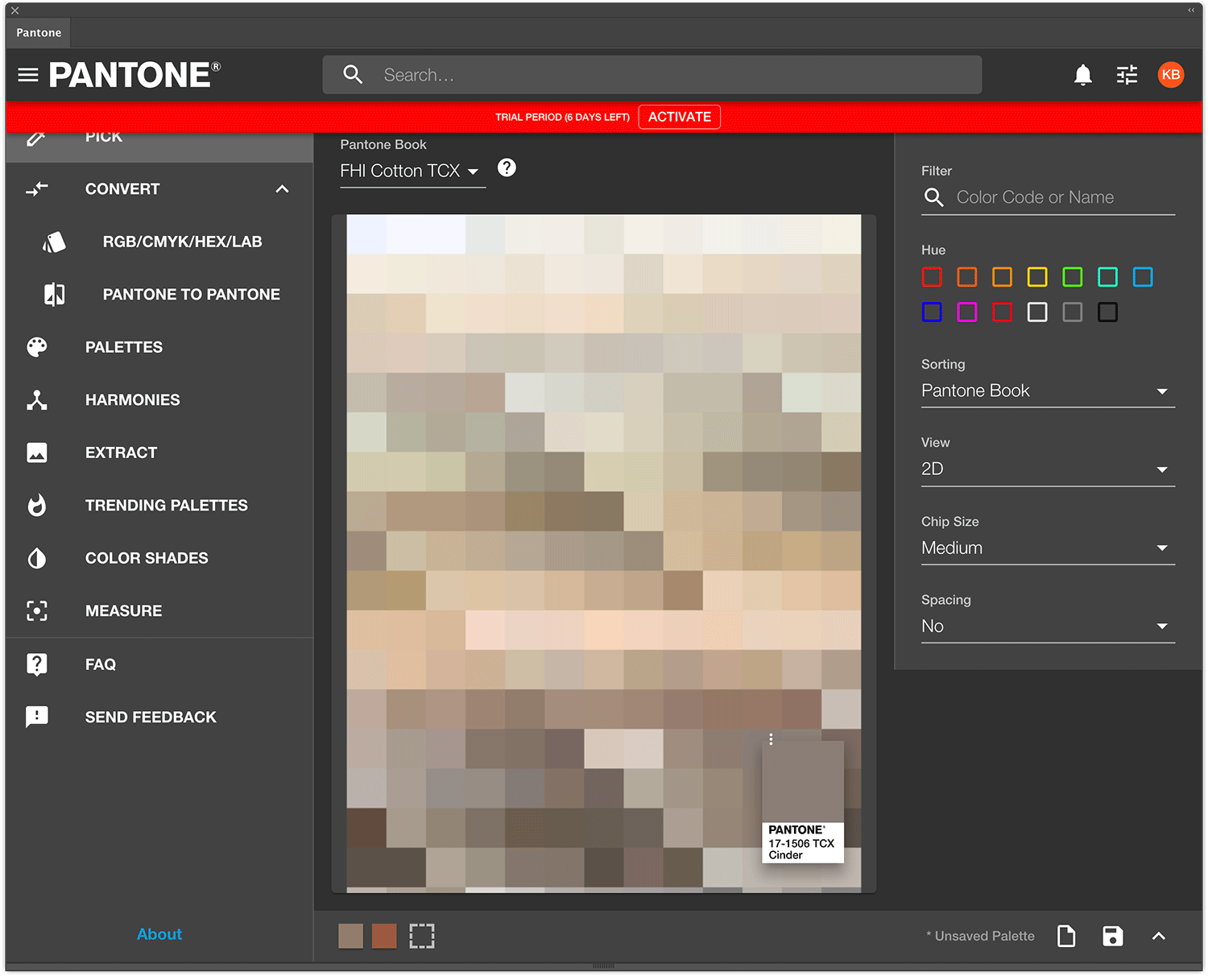The height and width of the screenshot is (980, 1208).
Task: Click the Pantone to Pantone compare icon
Action: [x=54, y=295]
